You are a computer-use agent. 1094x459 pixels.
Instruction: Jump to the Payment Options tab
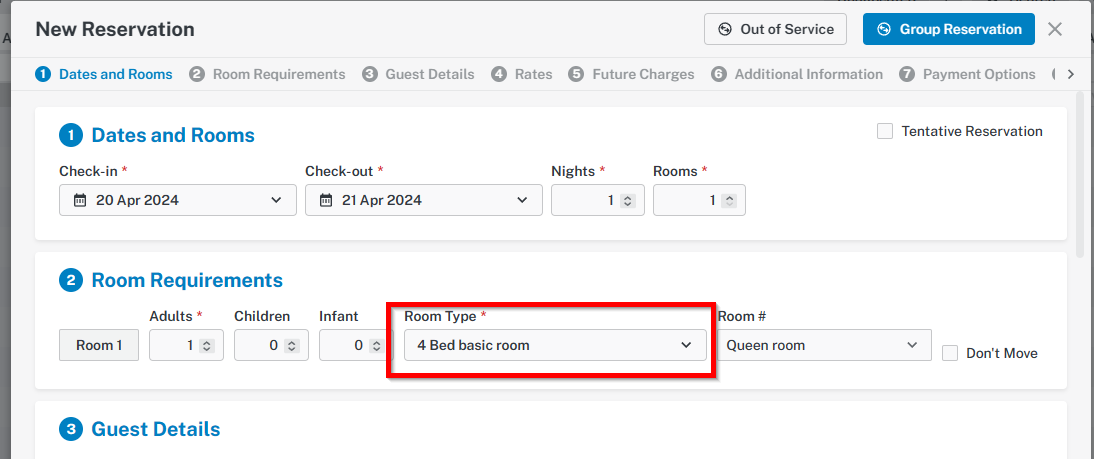967,74
